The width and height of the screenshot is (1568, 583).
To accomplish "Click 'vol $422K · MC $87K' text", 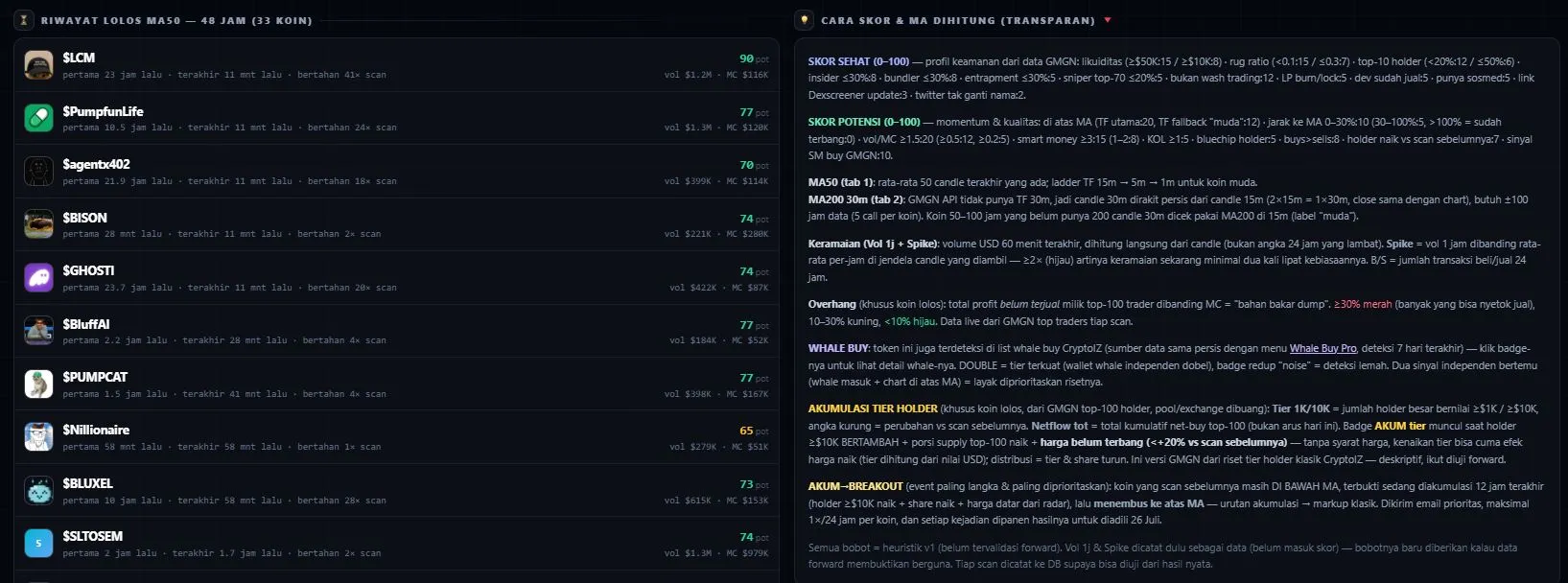I will (x=719, y=288).
